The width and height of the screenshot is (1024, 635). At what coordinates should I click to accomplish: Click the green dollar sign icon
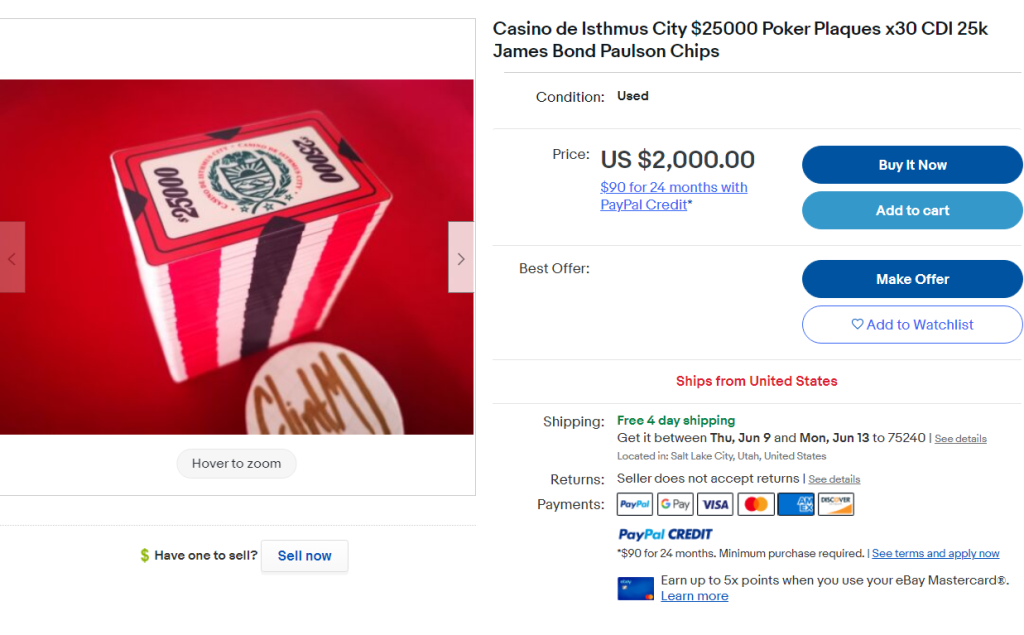click(145, 555)
